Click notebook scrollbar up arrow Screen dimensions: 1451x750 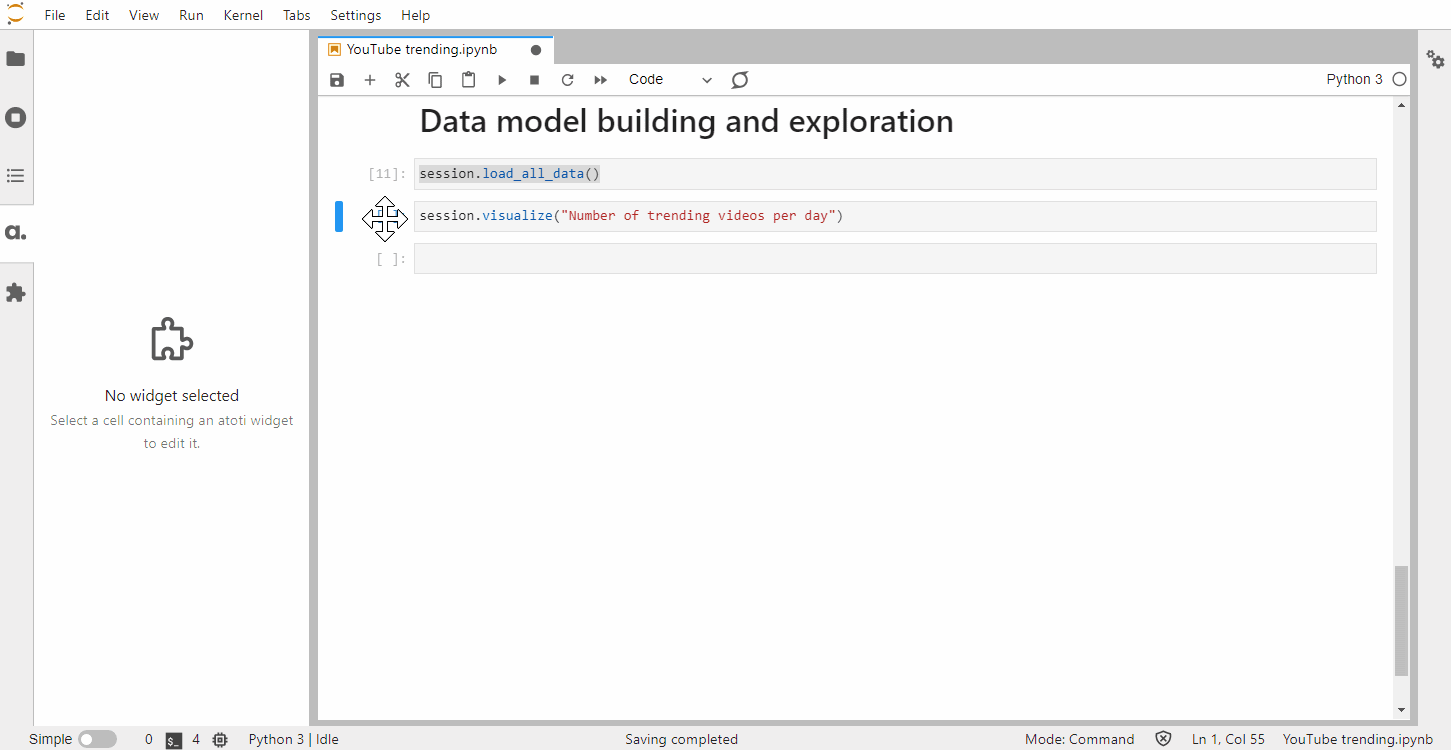[x=1401, y=105]
